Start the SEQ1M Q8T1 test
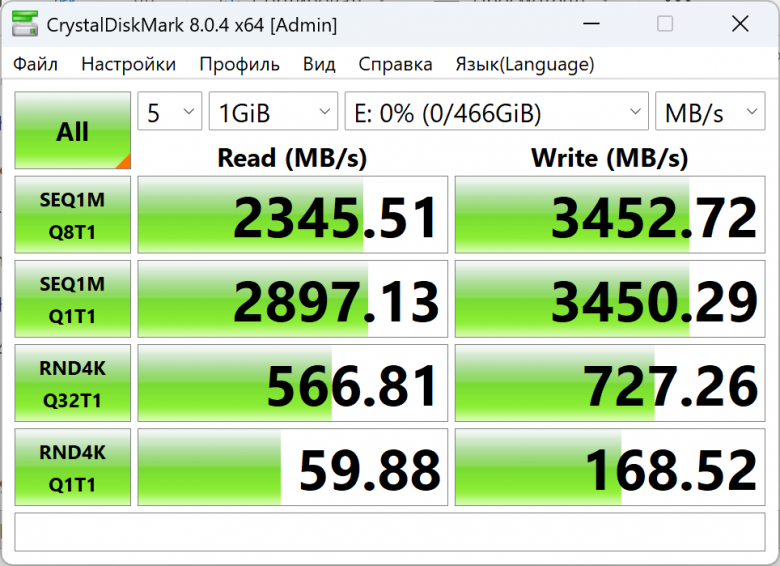Viewport: 780px width, 566px height. click(x=73, y=214)
